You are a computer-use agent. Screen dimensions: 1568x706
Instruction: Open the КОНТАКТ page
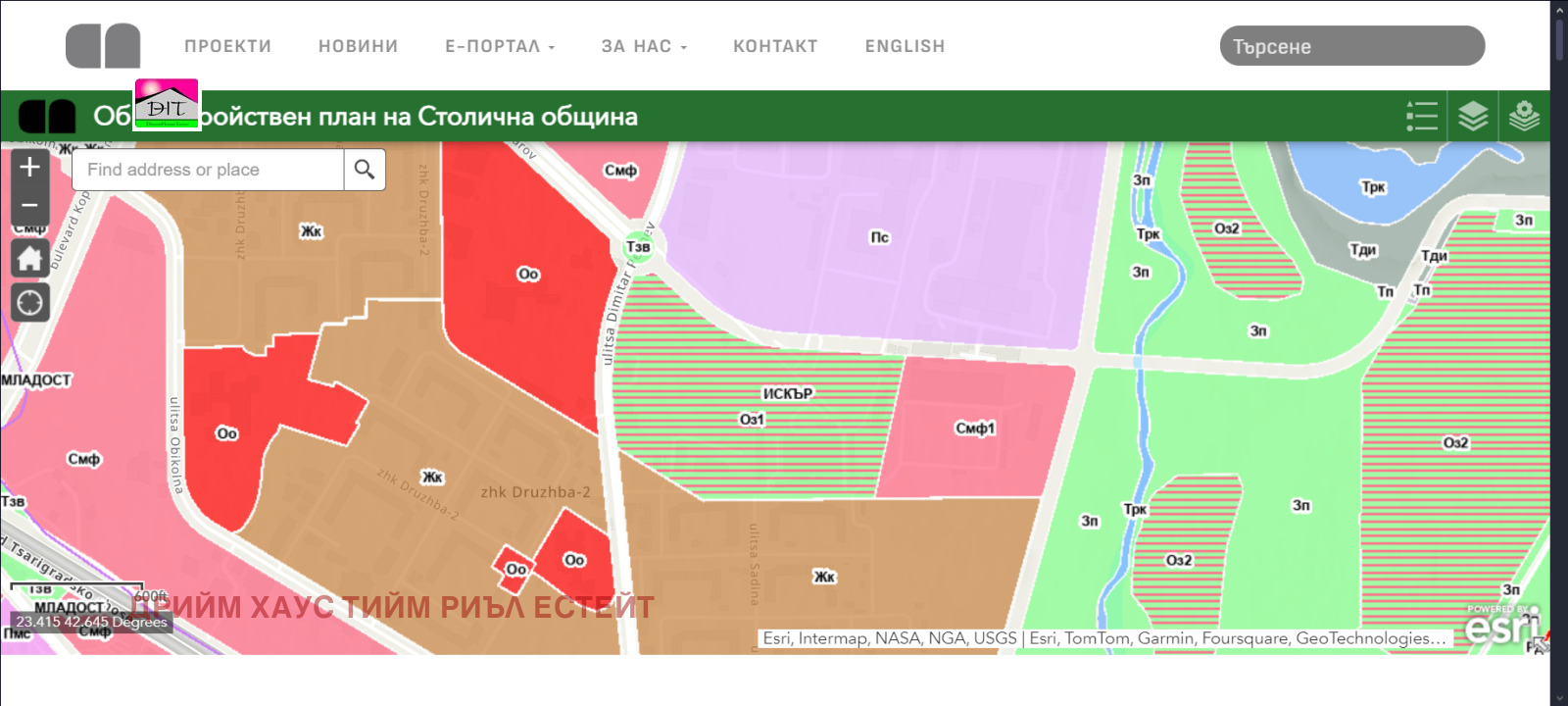(775, 46)
